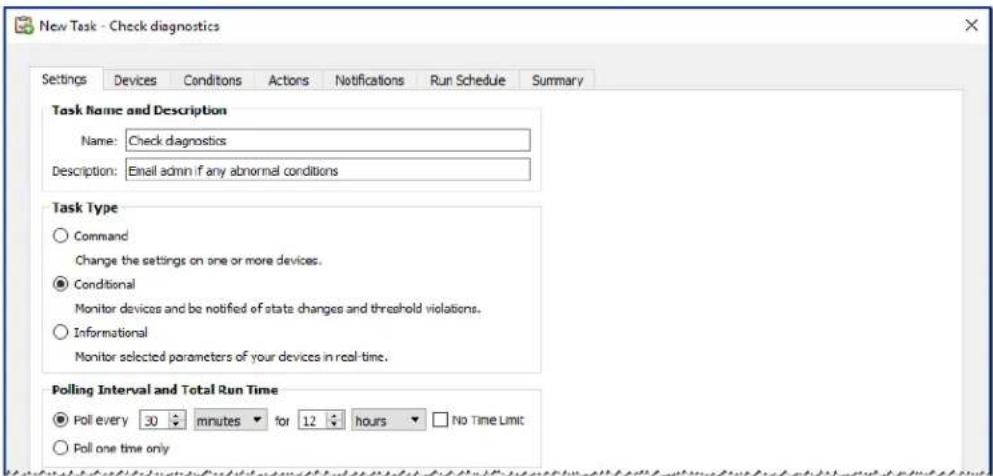Select the Settings tab
This screenshot has width=993, height=476.
(64, 79)
